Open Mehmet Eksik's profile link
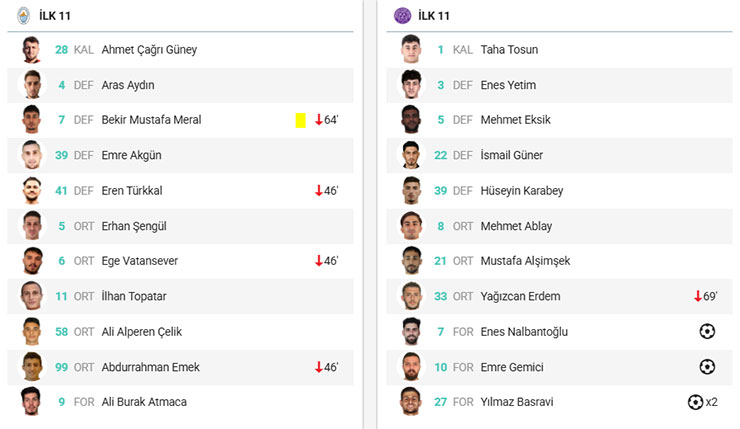 [515, 120]
